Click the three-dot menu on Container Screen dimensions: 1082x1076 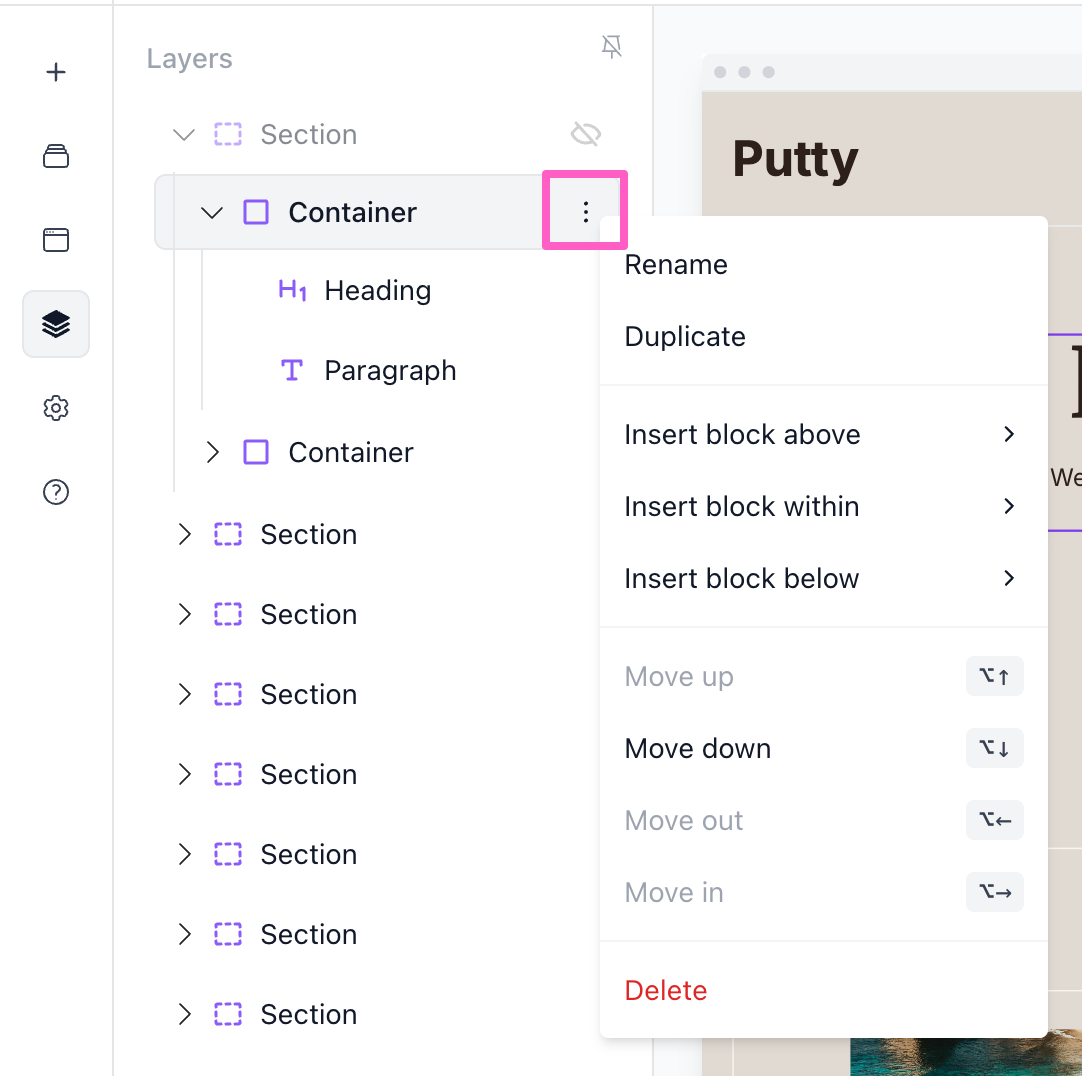coord(585,211)
